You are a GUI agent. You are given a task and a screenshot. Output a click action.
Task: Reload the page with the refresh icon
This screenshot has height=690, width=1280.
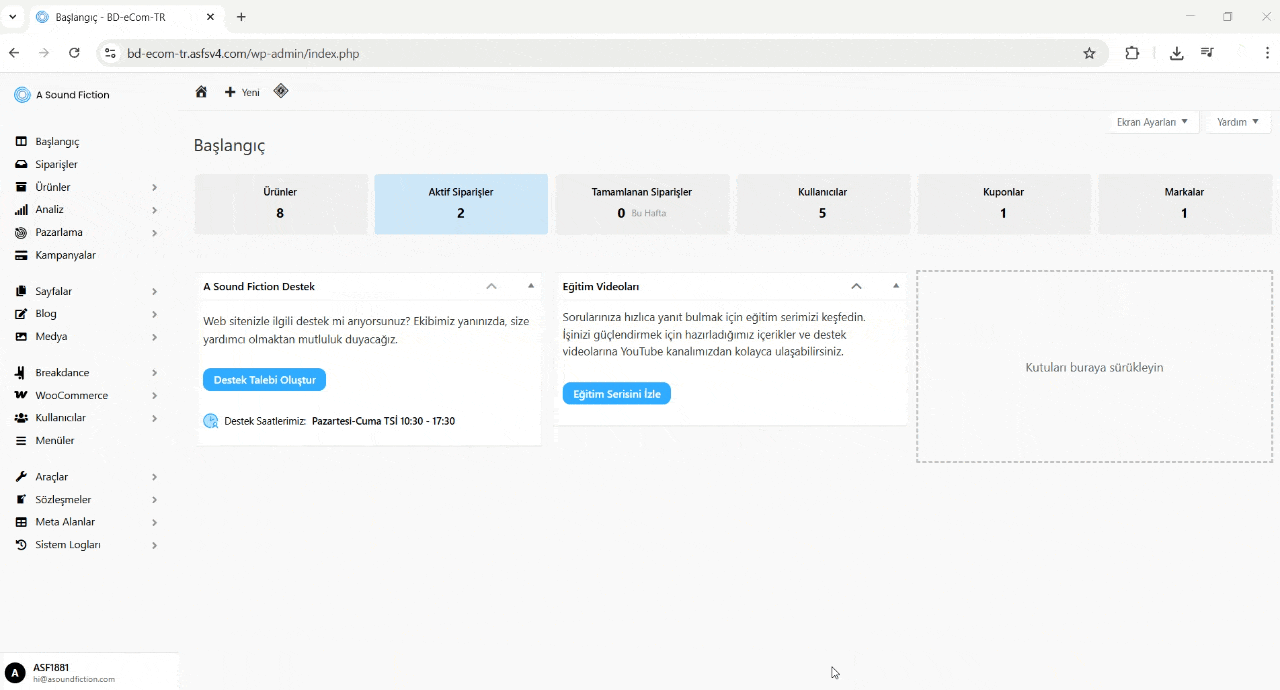pos(74,54)
